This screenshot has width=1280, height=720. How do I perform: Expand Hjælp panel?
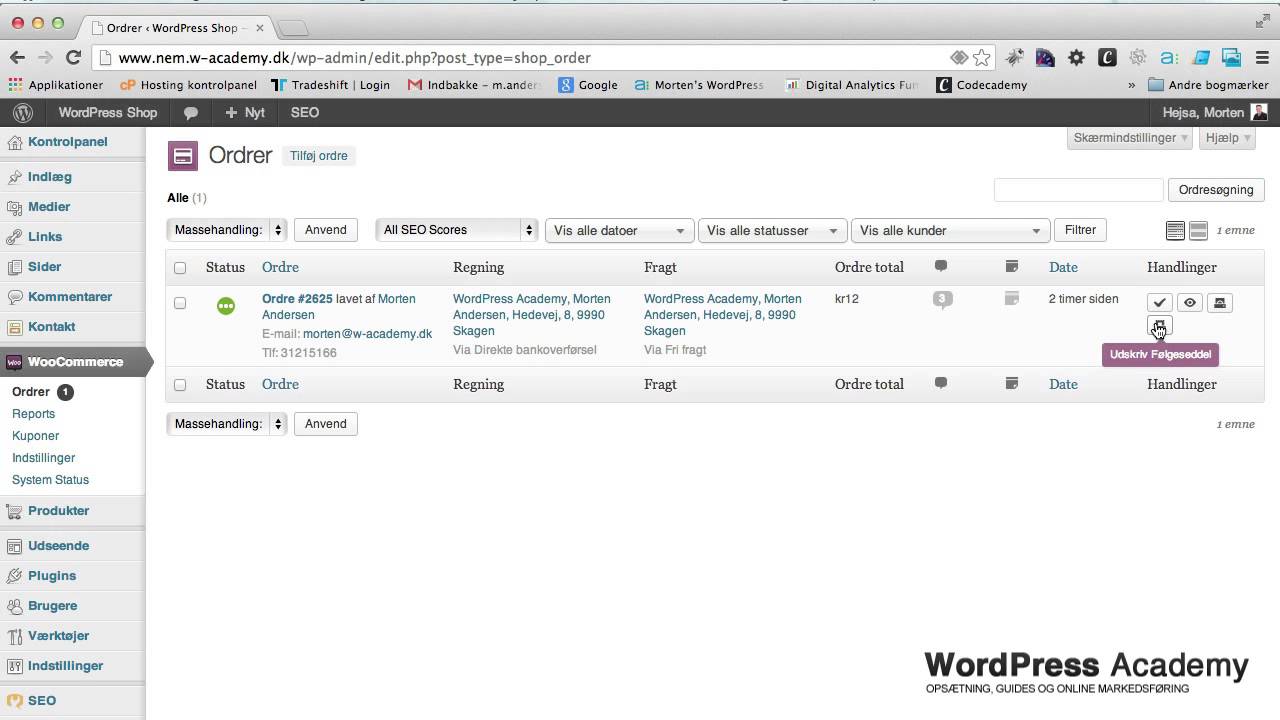point(1228,138)
